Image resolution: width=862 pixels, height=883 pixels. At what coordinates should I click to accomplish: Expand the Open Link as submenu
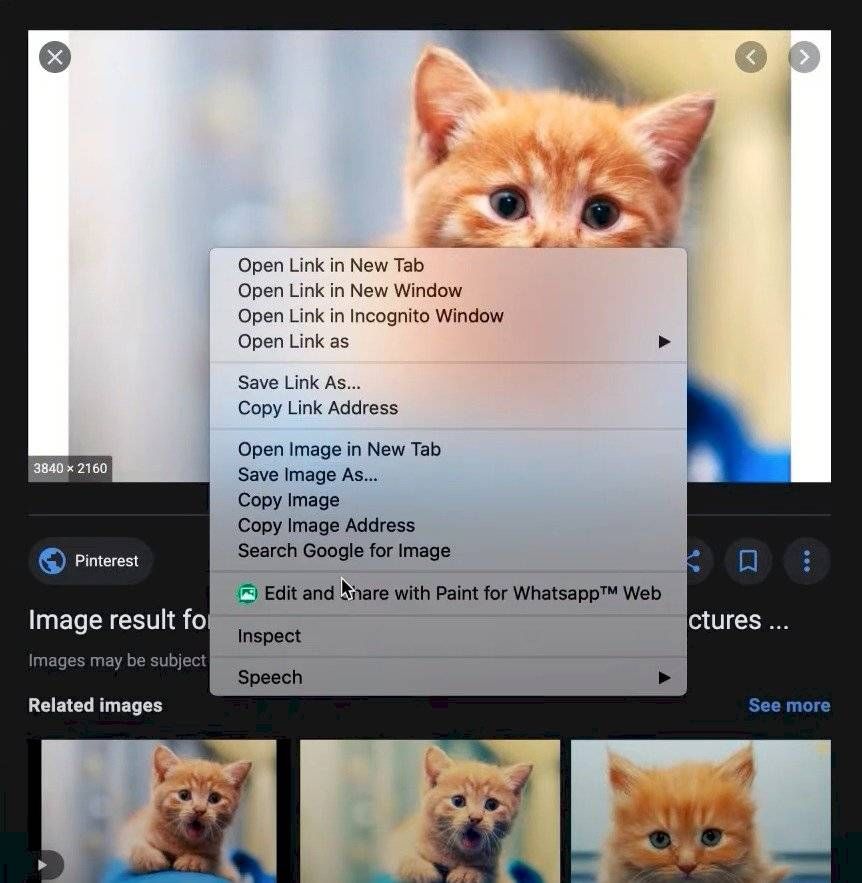(x=664, y=342)
